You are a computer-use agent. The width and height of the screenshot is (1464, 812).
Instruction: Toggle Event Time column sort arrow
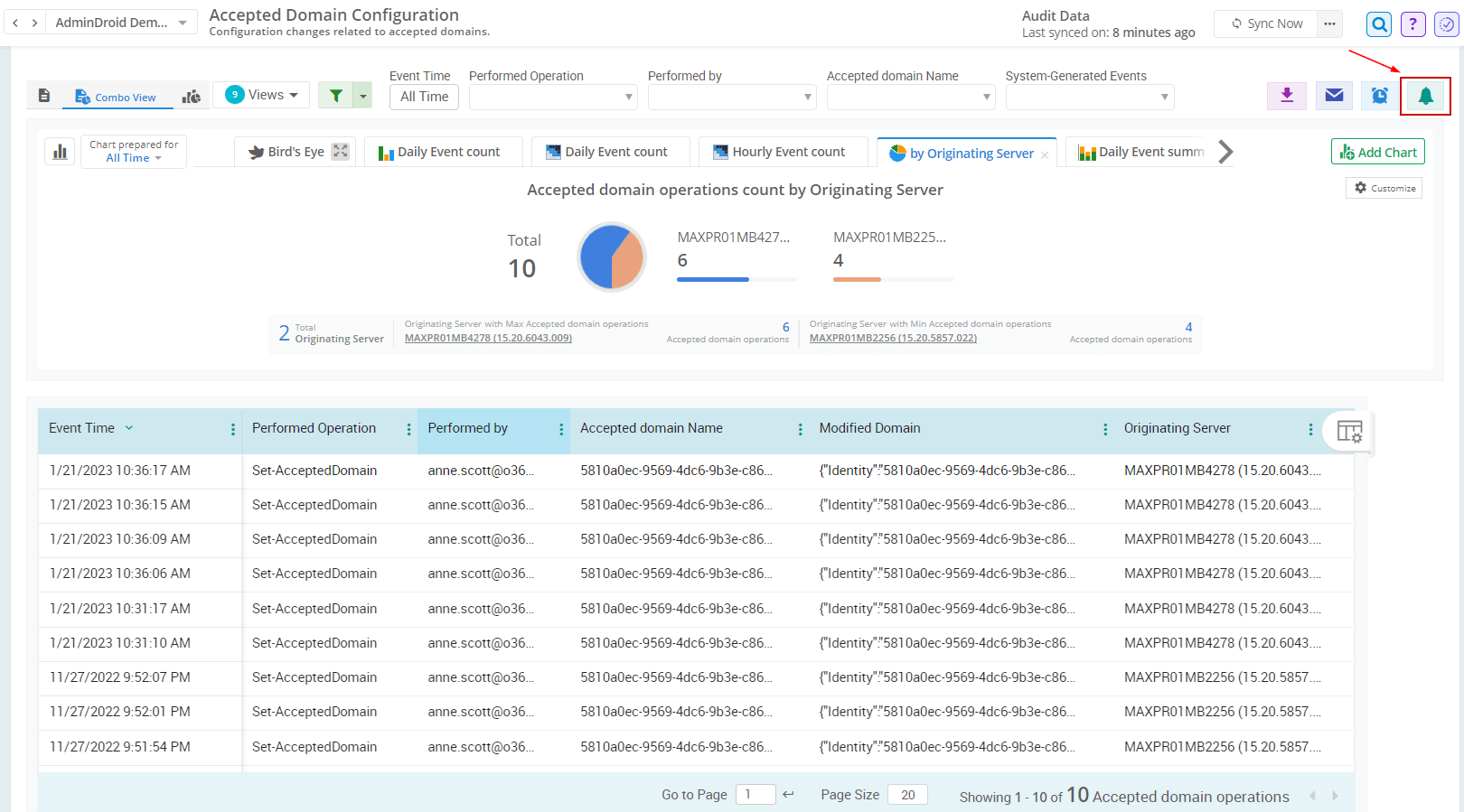[129, 428]
